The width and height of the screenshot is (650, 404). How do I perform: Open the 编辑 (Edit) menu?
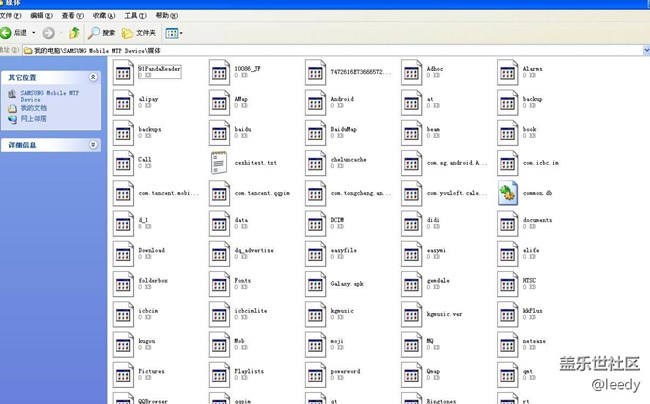[x=43, y=16]
